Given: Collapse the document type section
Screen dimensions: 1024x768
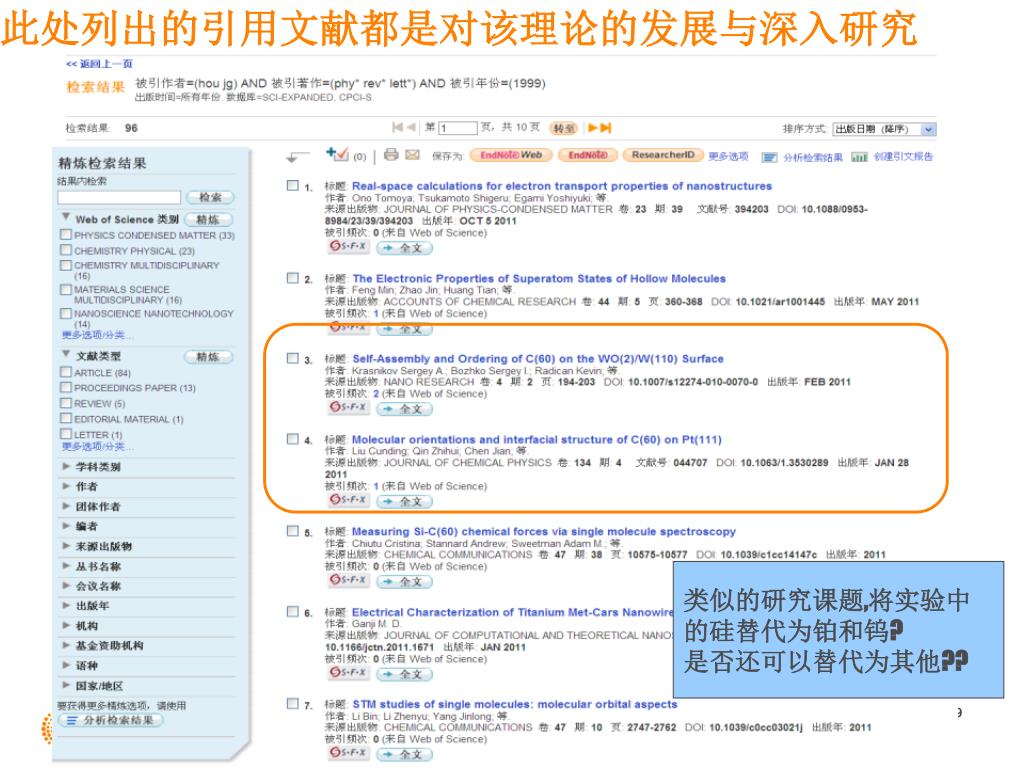Looking at the screenshot, I should point(66,354).
